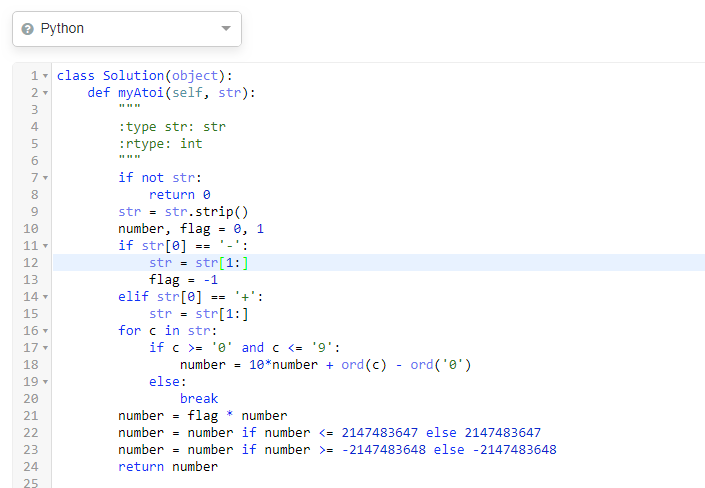Click 'def myAtoi(self, str):' text

pos(171,93)
